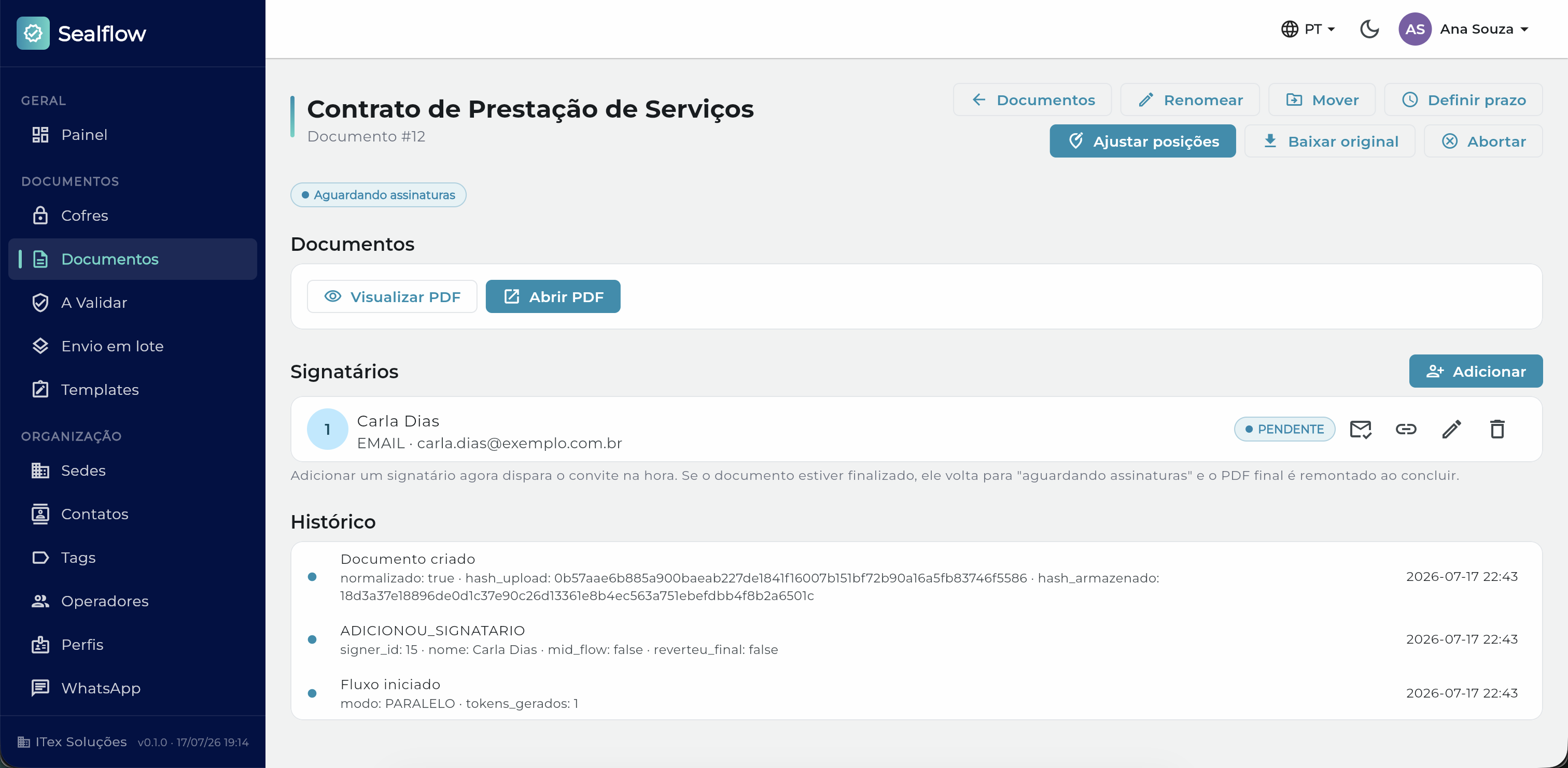Click the signer order number 1 circle
This screenshot has height=768, width=1568.
pyautogui.click(x=328, y=430)
